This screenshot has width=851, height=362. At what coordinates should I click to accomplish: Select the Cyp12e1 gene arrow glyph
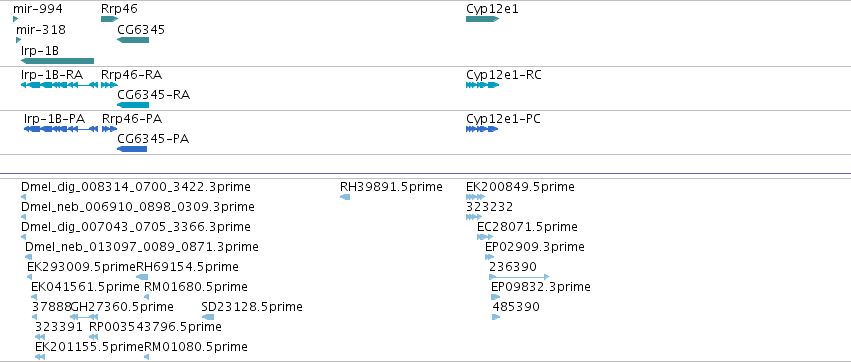(482, 19)
